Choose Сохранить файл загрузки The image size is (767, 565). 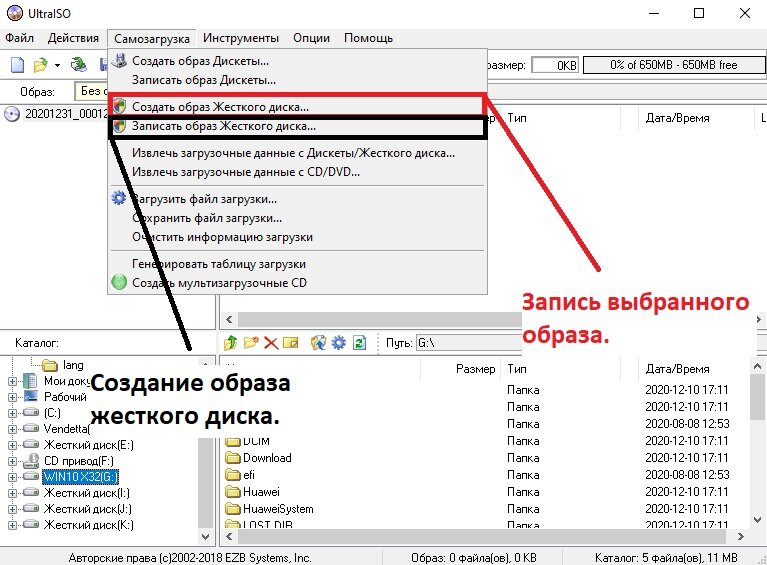tap(297, 218)
